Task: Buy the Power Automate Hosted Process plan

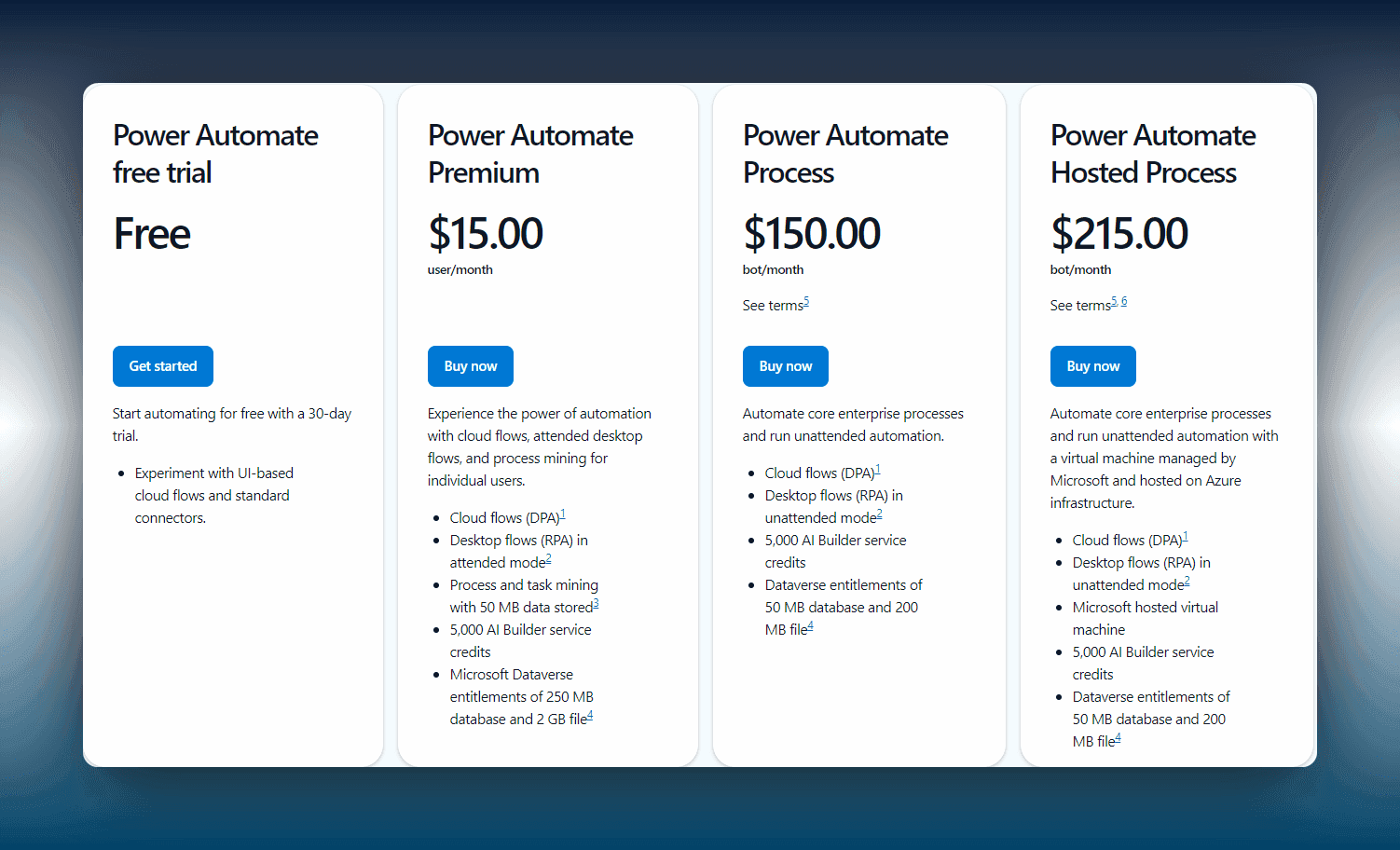Action: pyautogui.click(x=1093, y=366)
